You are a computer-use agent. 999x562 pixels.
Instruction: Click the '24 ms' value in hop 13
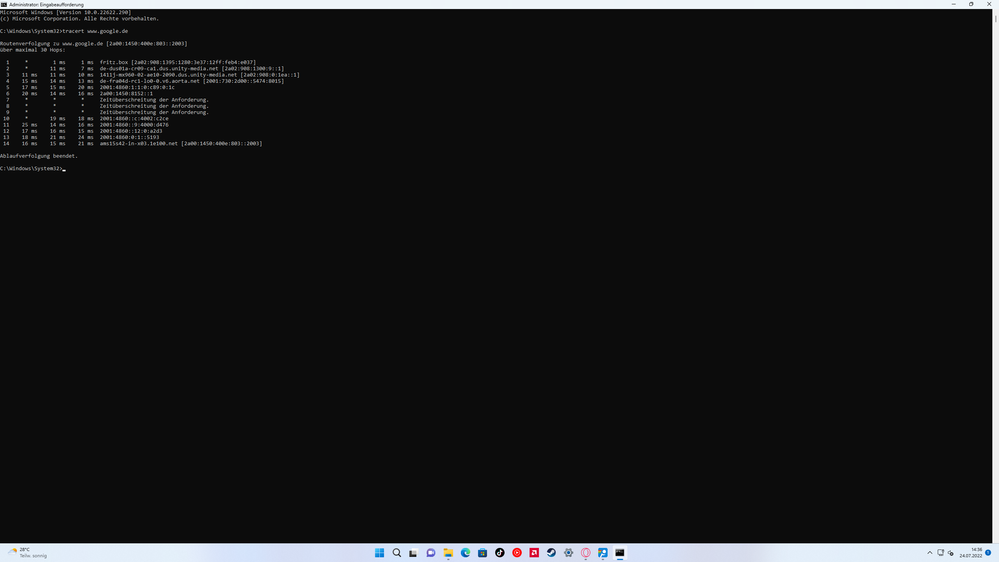[x=85, y=137]
